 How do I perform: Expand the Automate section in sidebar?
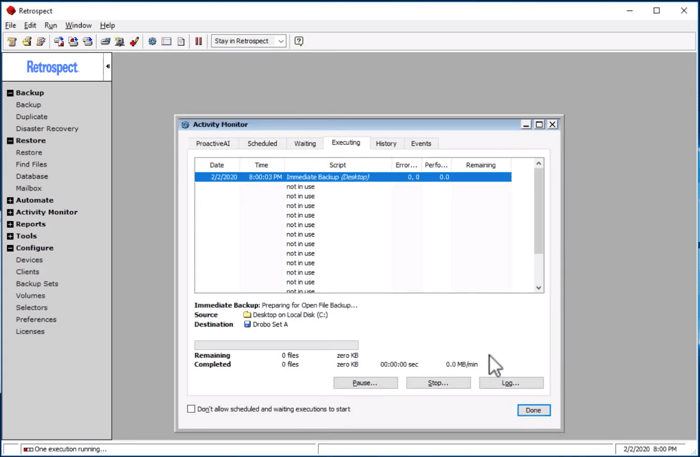(10, 200)
